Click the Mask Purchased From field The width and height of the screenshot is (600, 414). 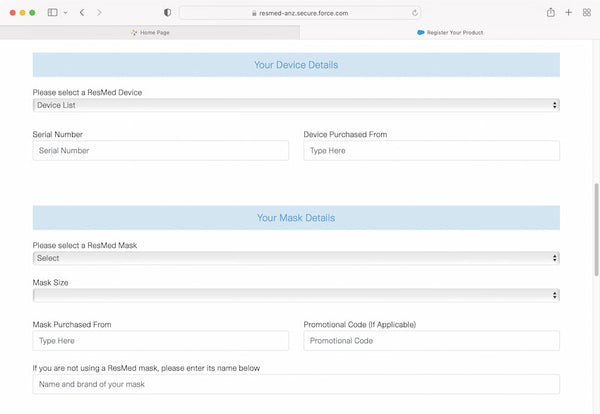[x=161, y=341]
